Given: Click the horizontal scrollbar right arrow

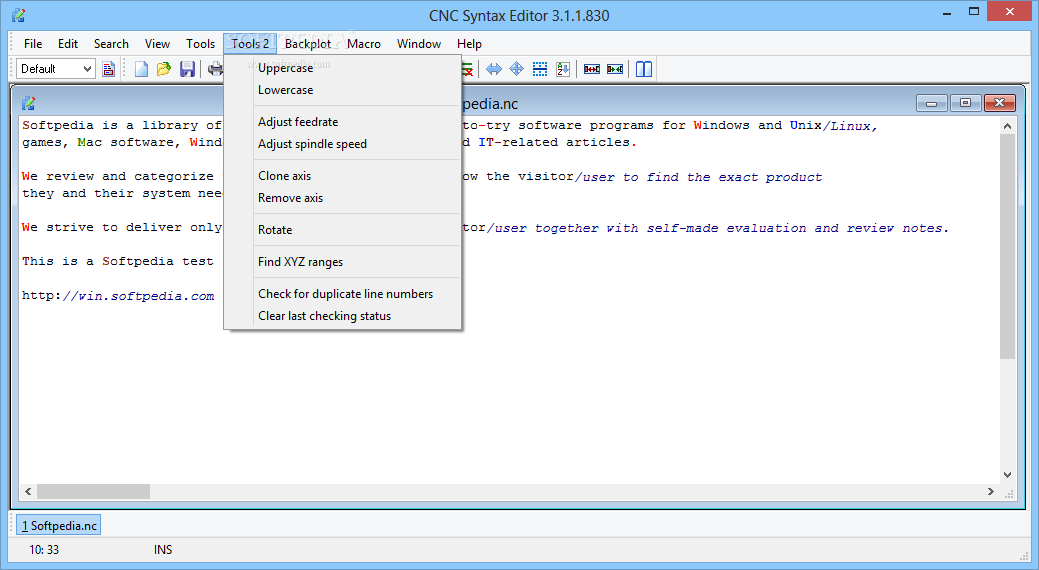Looking at the screenshot, I should pos(991,492).
